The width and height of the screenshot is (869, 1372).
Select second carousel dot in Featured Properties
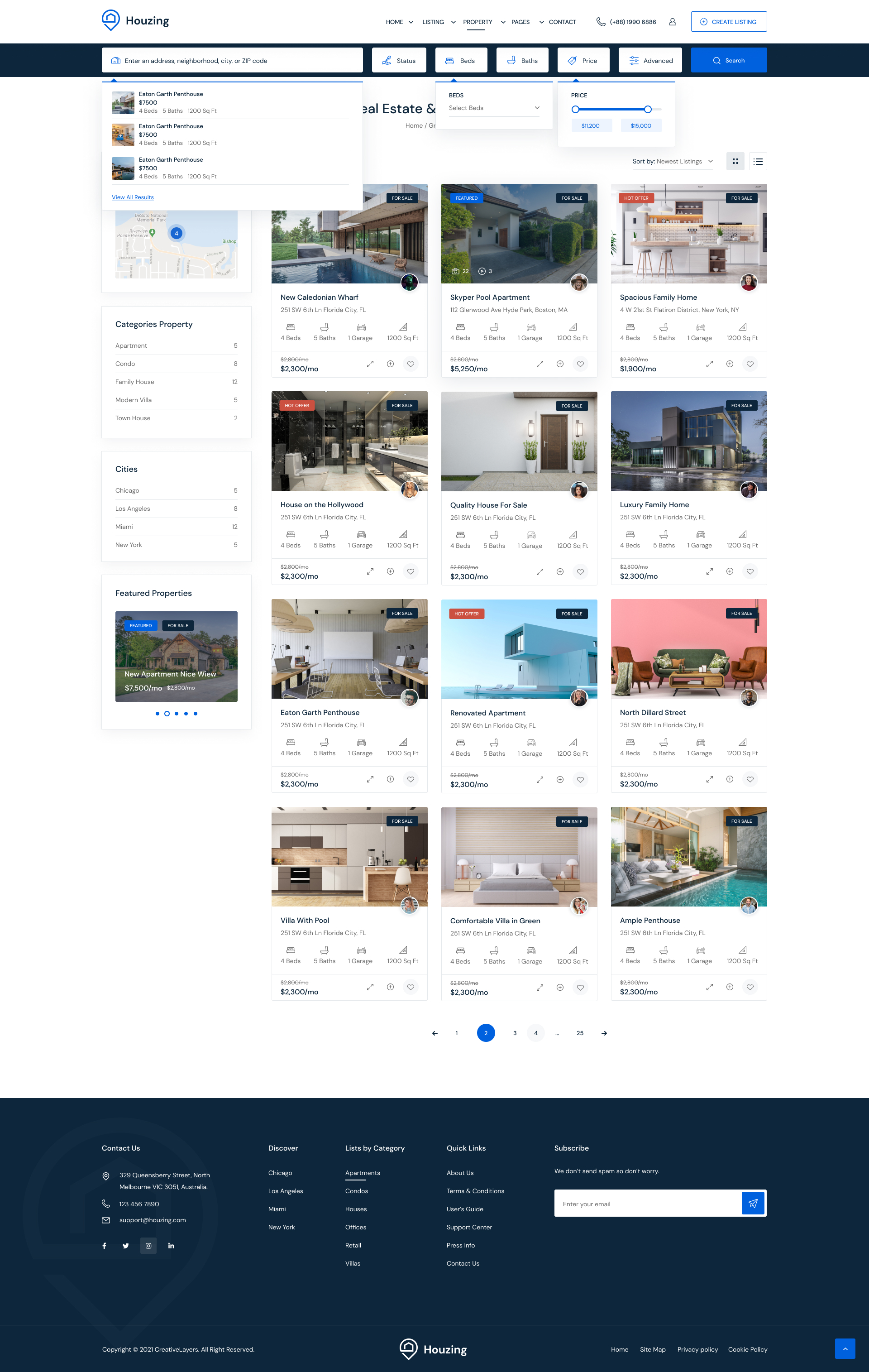click(167, 713)
